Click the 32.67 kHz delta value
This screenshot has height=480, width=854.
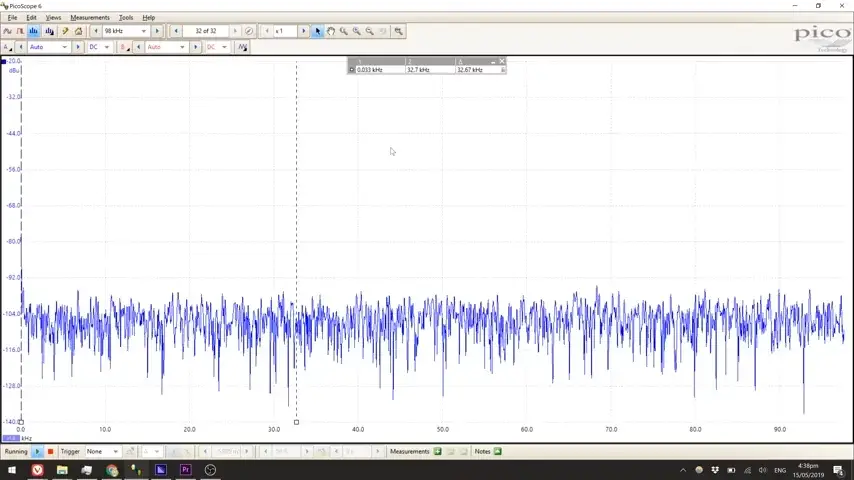[x=470, y=70]
